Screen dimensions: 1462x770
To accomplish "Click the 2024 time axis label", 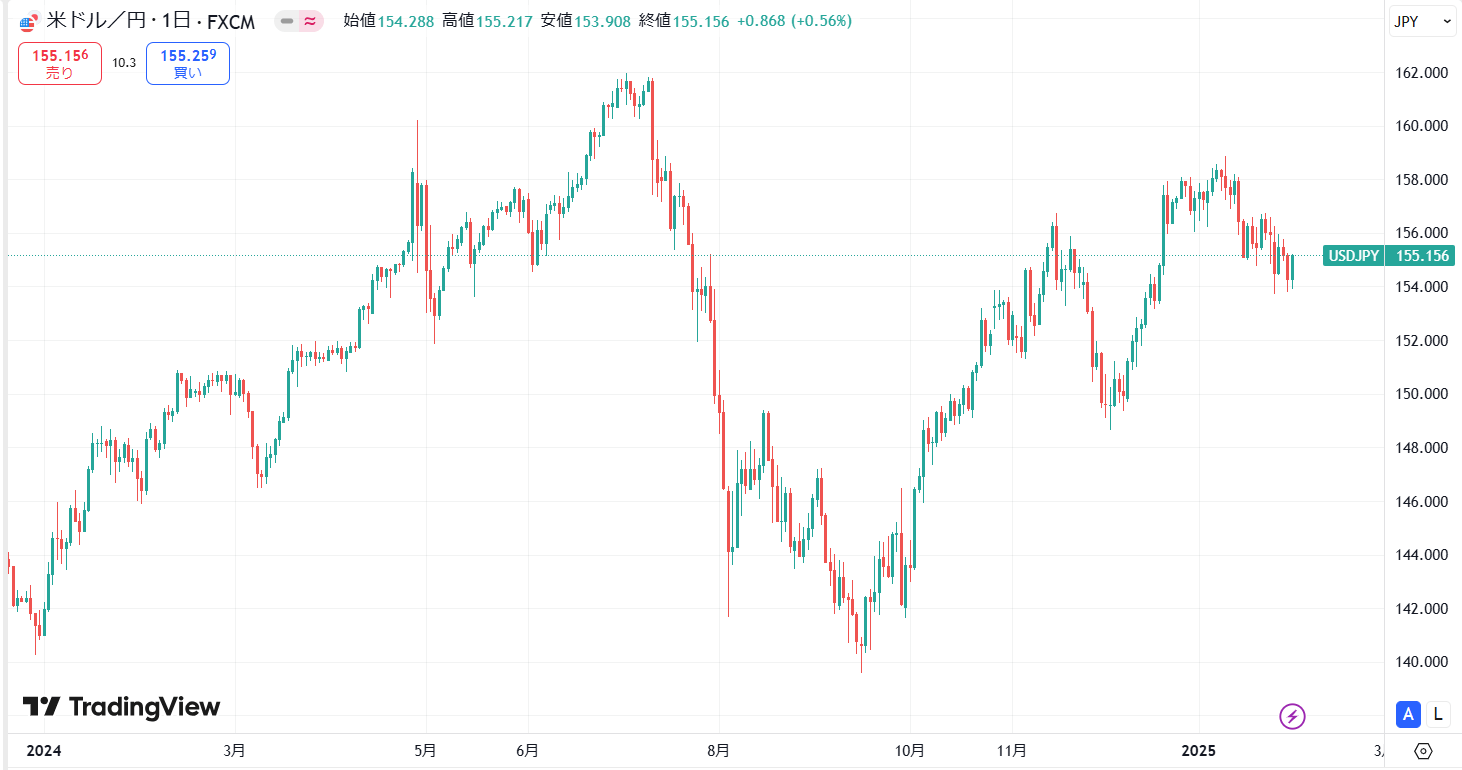I will [42, 750].
